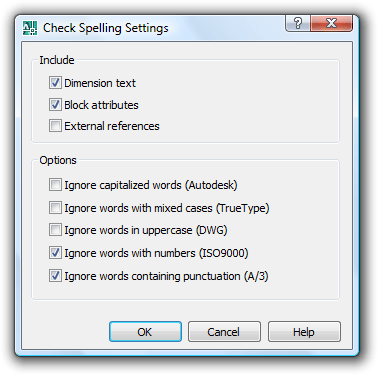Disable the Block attributes checkbox
Viewport: 378px width, 375px height.
point(55,105)
